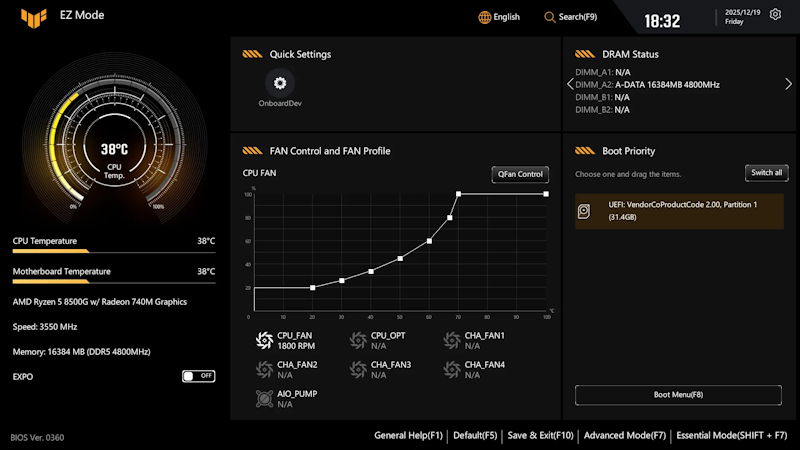Select UEFI VendorCoProductCode boot entry
Screen dimensions: 800x450
pyautogui.click(x=679, y=211)
